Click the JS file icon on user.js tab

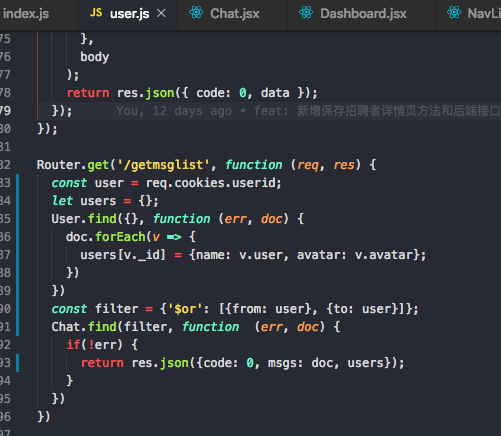pyautogui.click(x=96, y=13)
